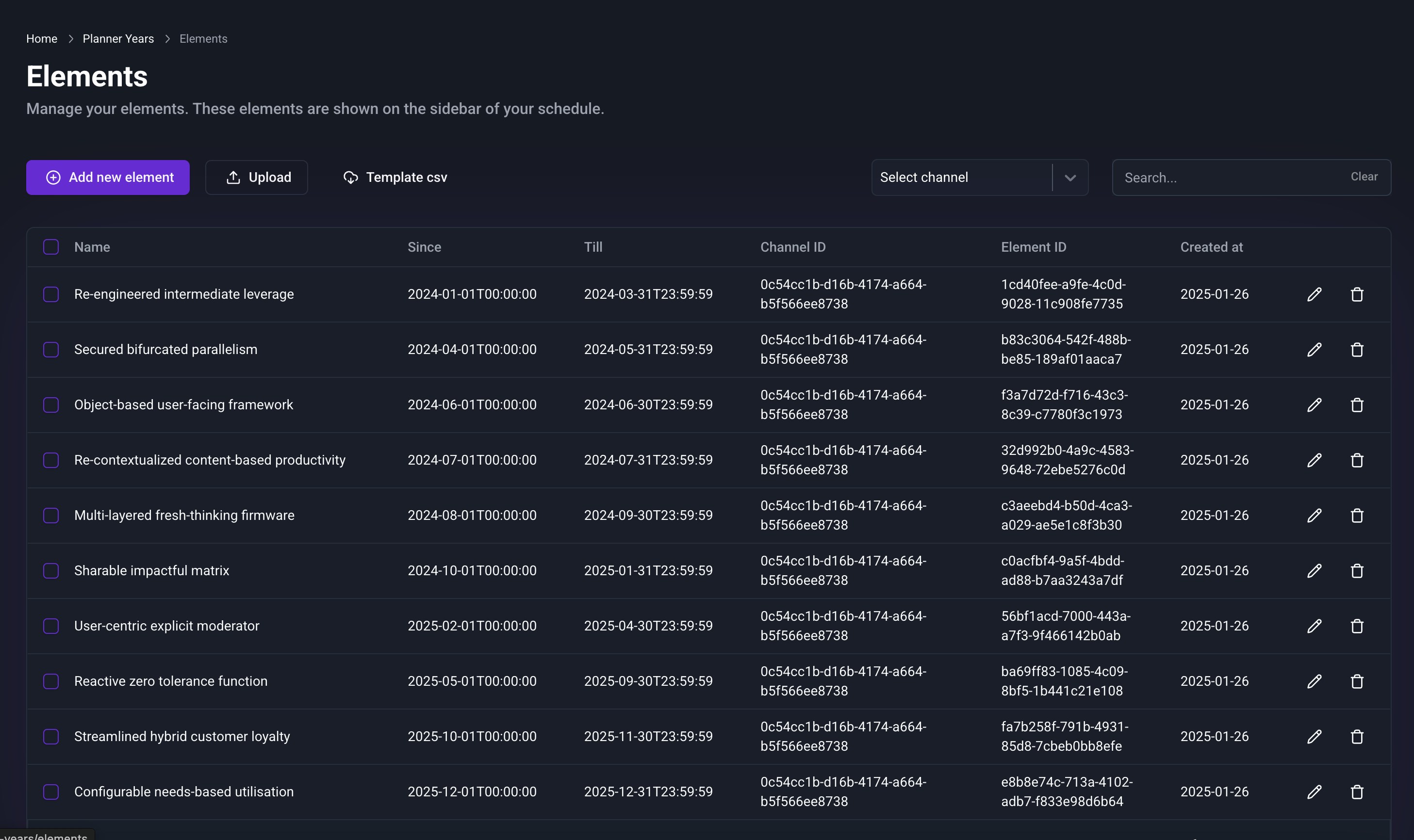This screenshot has width=1414, height=840.
Task: Edit Re-contextualized content-based productivity via pencil icon
Action: (1314, 460)
